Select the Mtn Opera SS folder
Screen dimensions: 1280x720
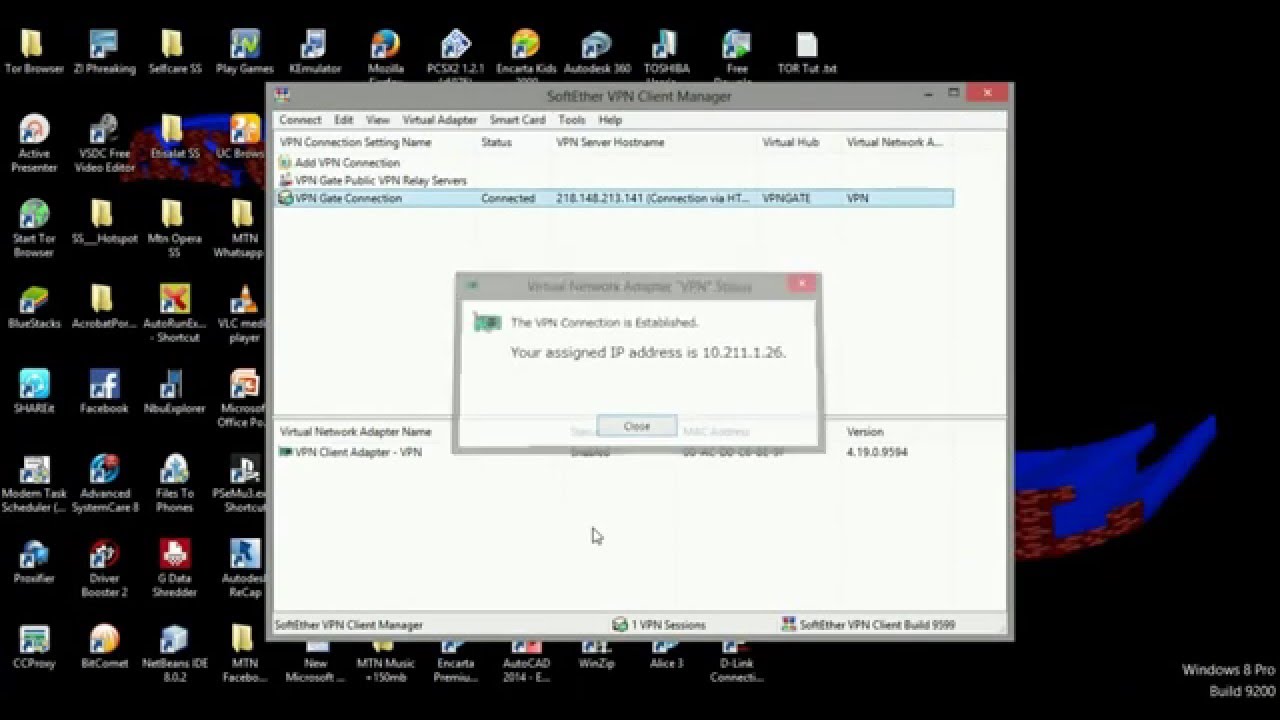tap(174, 228)
